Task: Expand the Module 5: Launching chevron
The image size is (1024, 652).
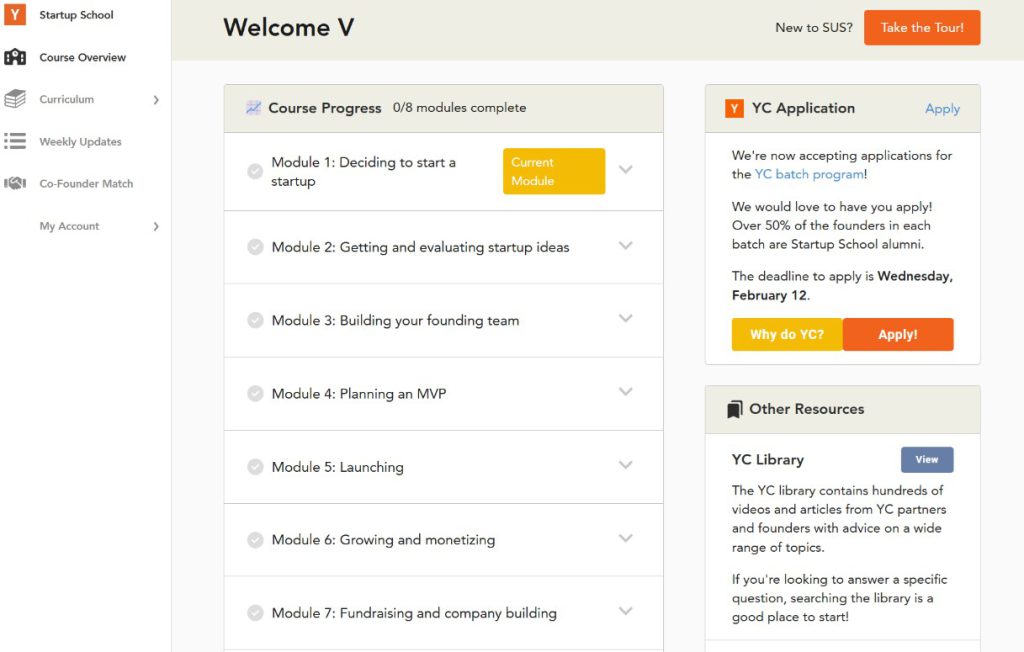Action: [x=626, y=465]
